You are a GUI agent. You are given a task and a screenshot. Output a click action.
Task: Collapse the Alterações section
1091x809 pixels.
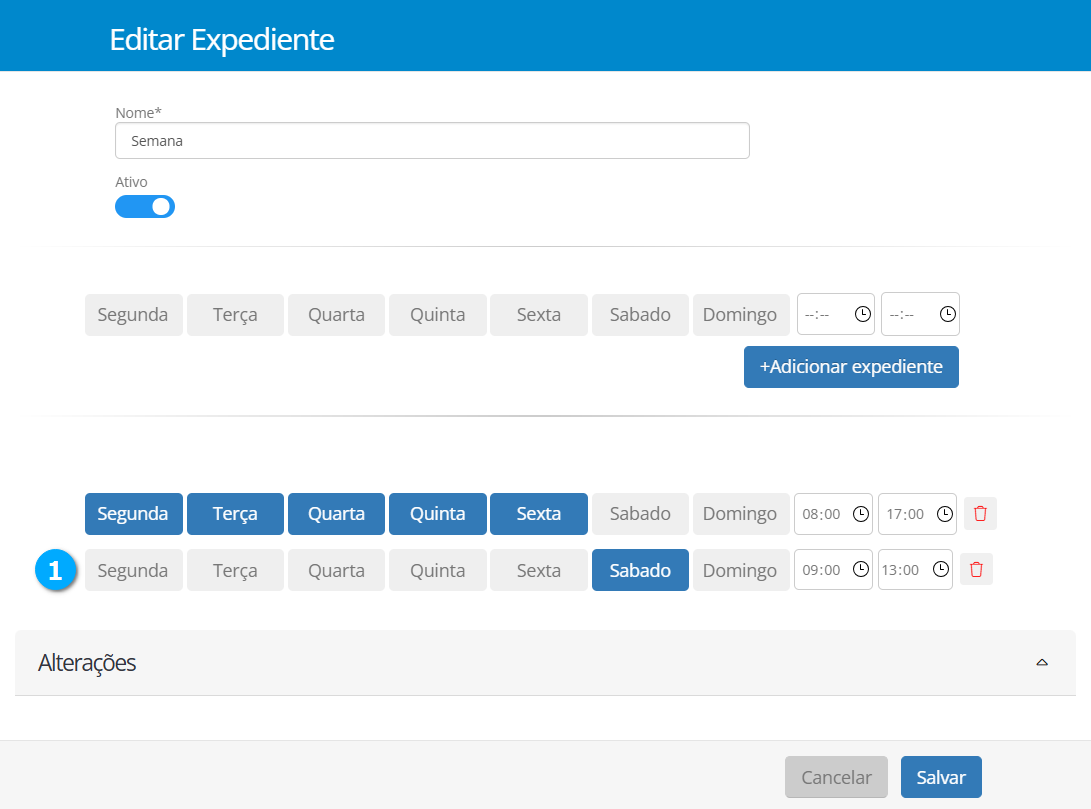point(1042,662)
